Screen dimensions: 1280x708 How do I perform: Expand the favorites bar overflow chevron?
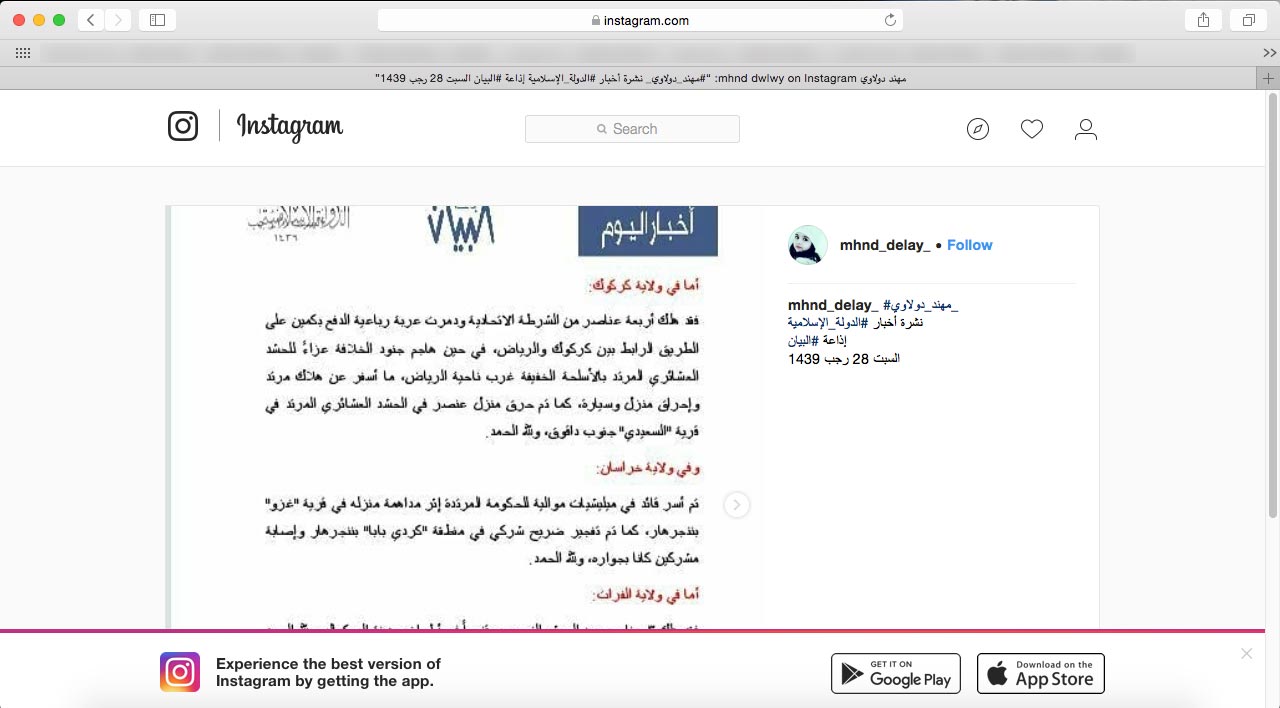1269,53
